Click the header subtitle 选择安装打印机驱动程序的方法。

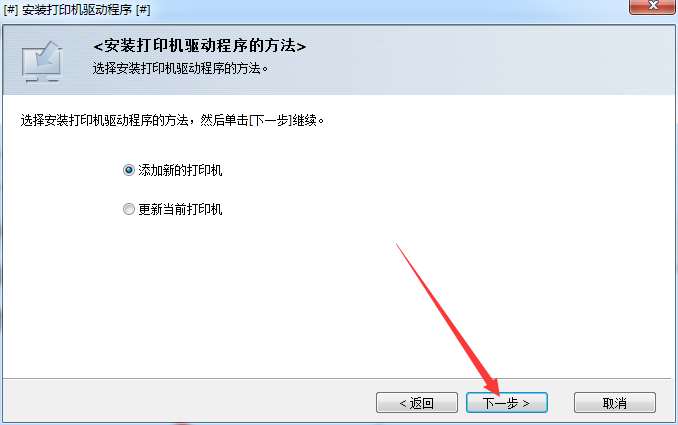coord(180,68)
